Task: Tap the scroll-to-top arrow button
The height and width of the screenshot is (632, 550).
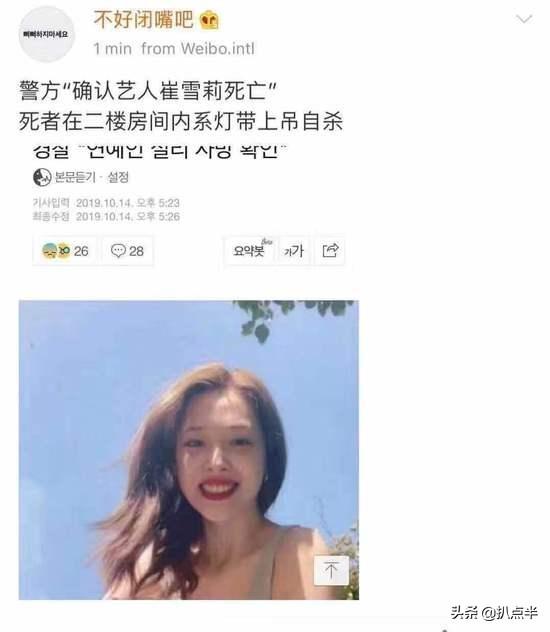Action: 331,570
